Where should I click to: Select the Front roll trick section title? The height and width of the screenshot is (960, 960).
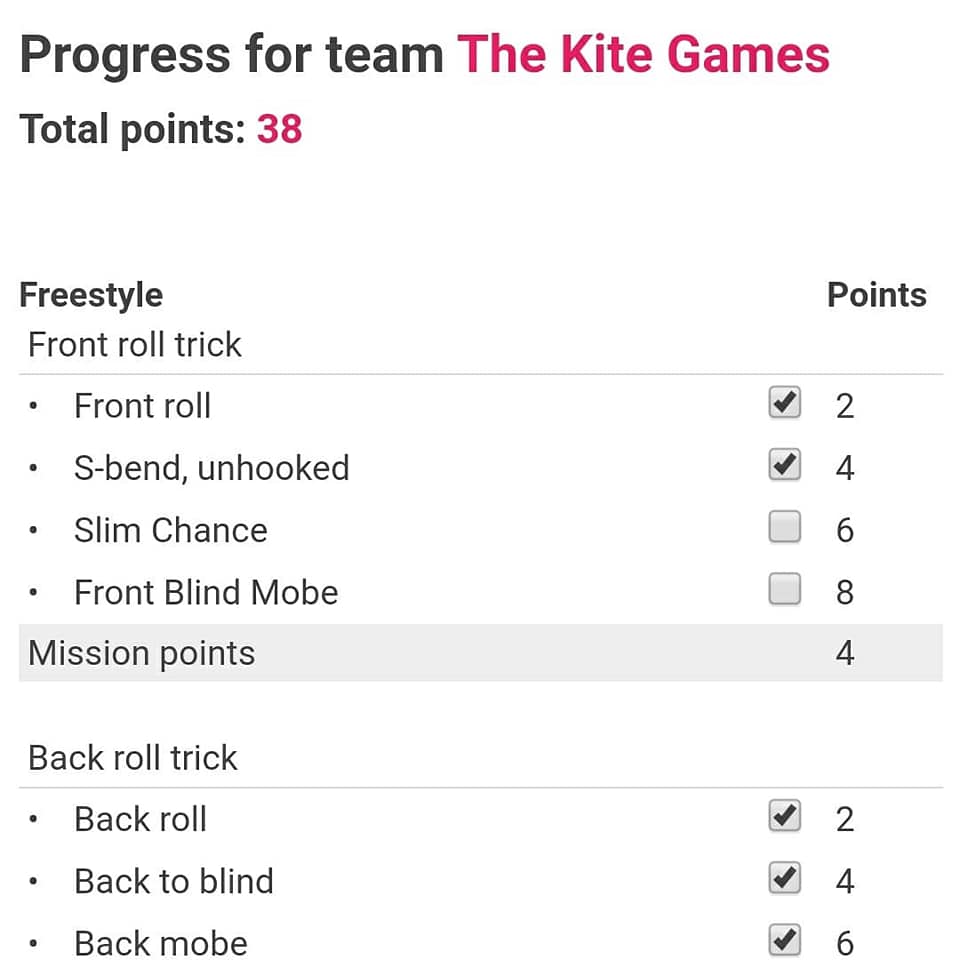pos(135,344)
